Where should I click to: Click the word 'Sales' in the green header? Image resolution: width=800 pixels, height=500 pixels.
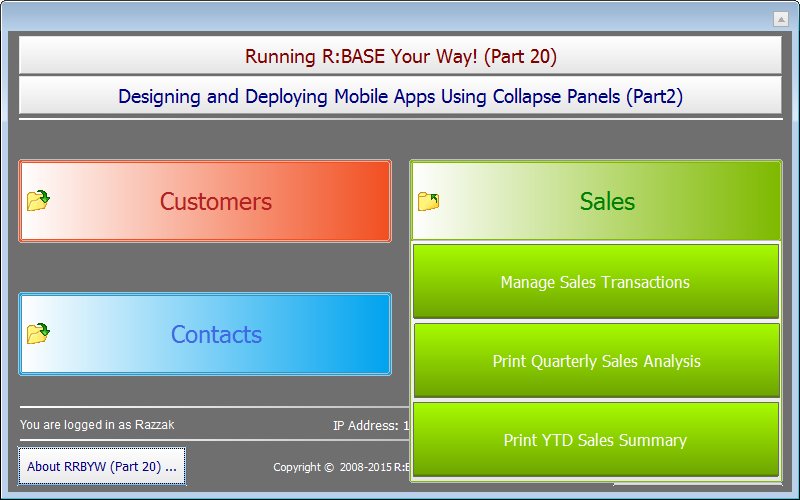(x=607, y=201)
